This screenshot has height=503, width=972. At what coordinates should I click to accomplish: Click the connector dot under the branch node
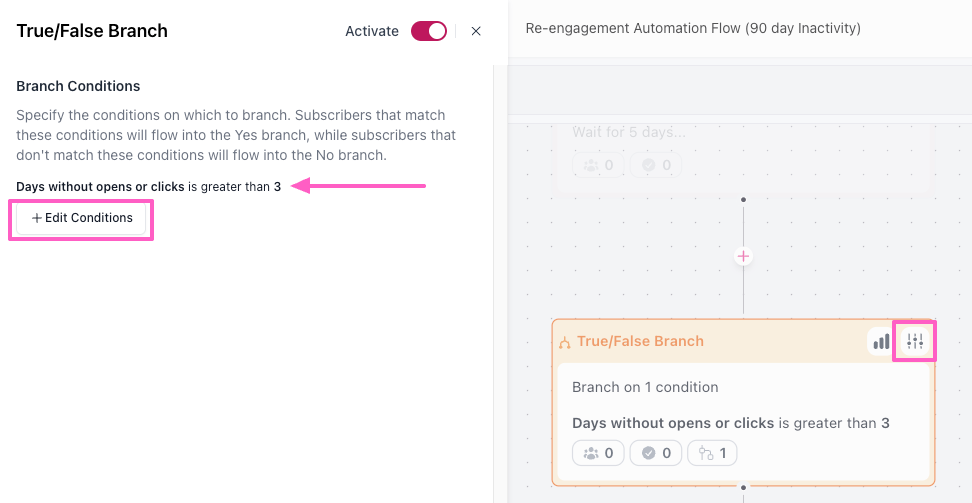pyautogui.click(x=743, y=487)
